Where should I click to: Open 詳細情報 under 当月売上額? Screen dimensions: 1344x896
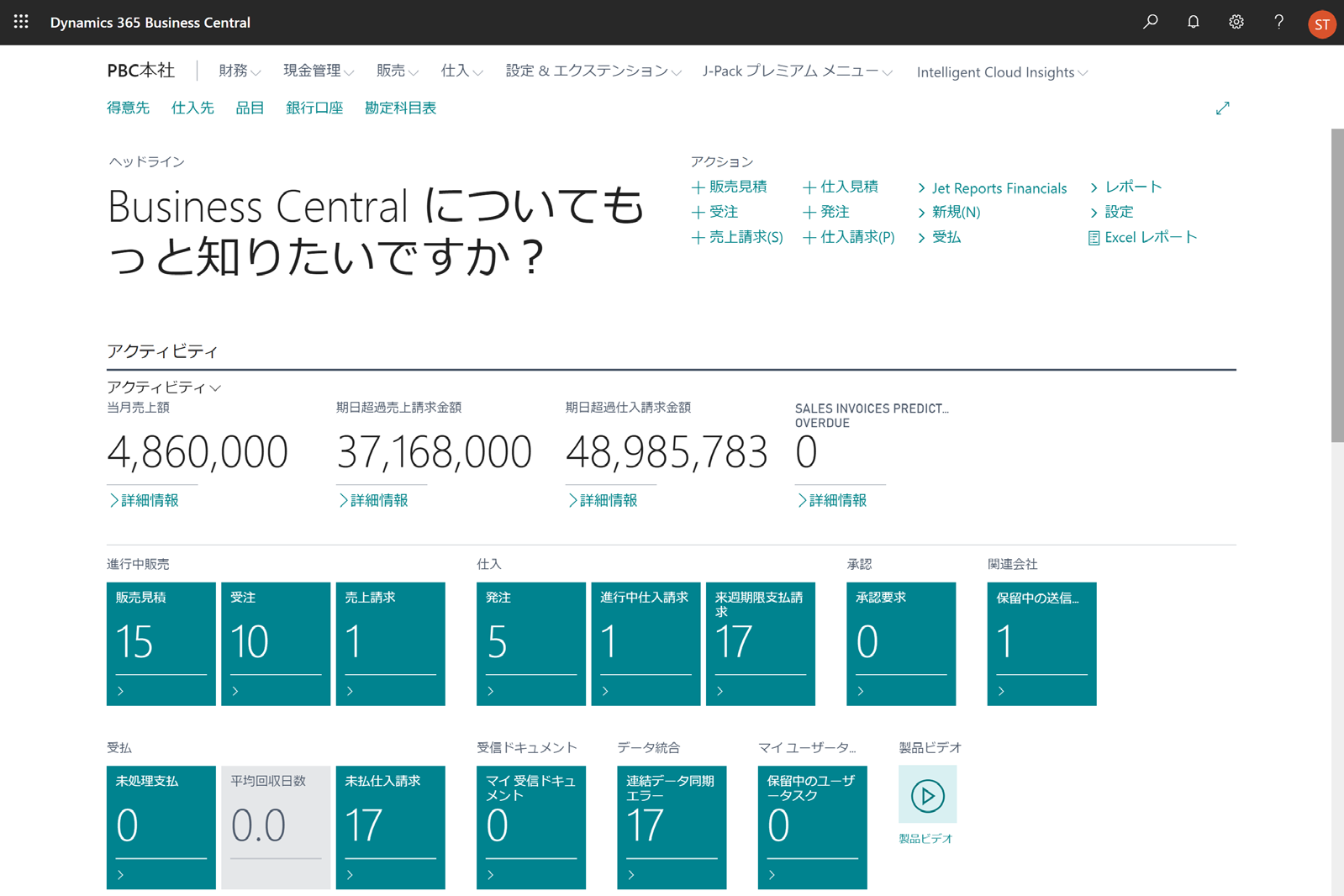click(144, 500)
